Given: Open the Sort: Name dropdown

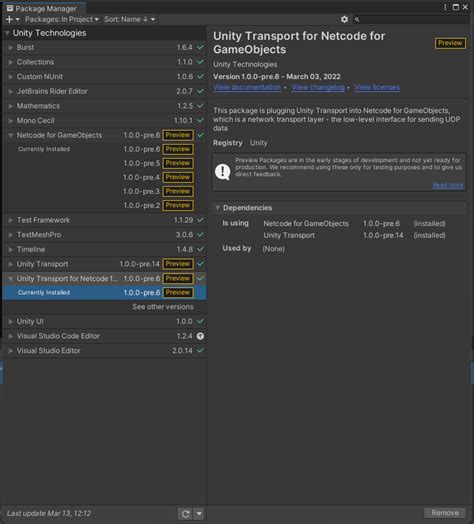Looking at the screenshot, I should (x=129, y=19).
